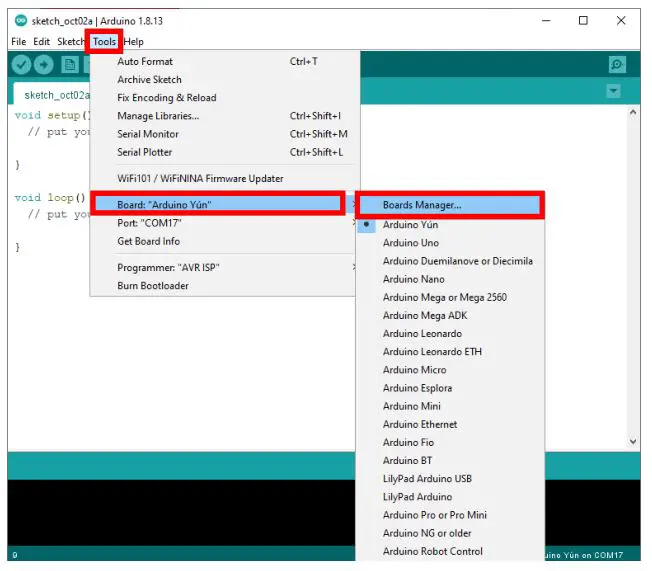Image resolution: width=652 pixels, height=571 pixels.
Task: Open the File menu
Action: [x=19, y=42]
